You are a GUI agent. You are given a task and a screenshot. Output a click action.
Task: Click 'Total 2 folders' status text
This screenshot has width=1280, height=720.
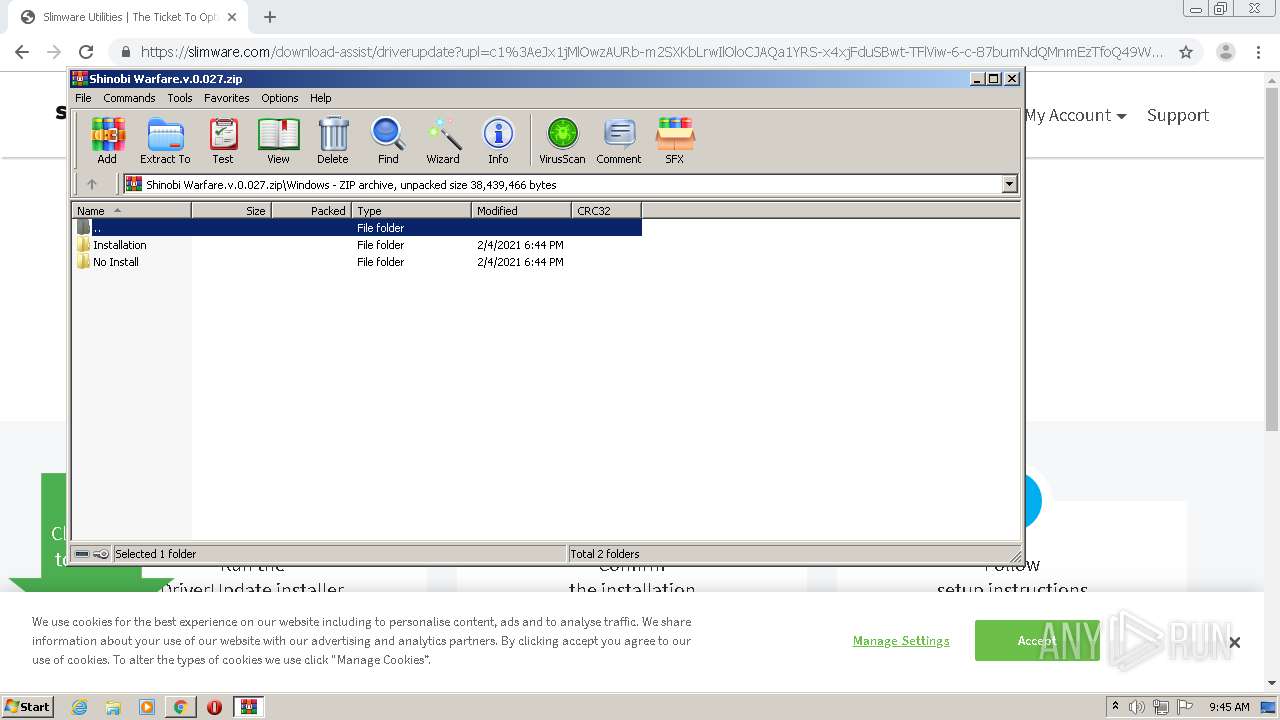604,554
